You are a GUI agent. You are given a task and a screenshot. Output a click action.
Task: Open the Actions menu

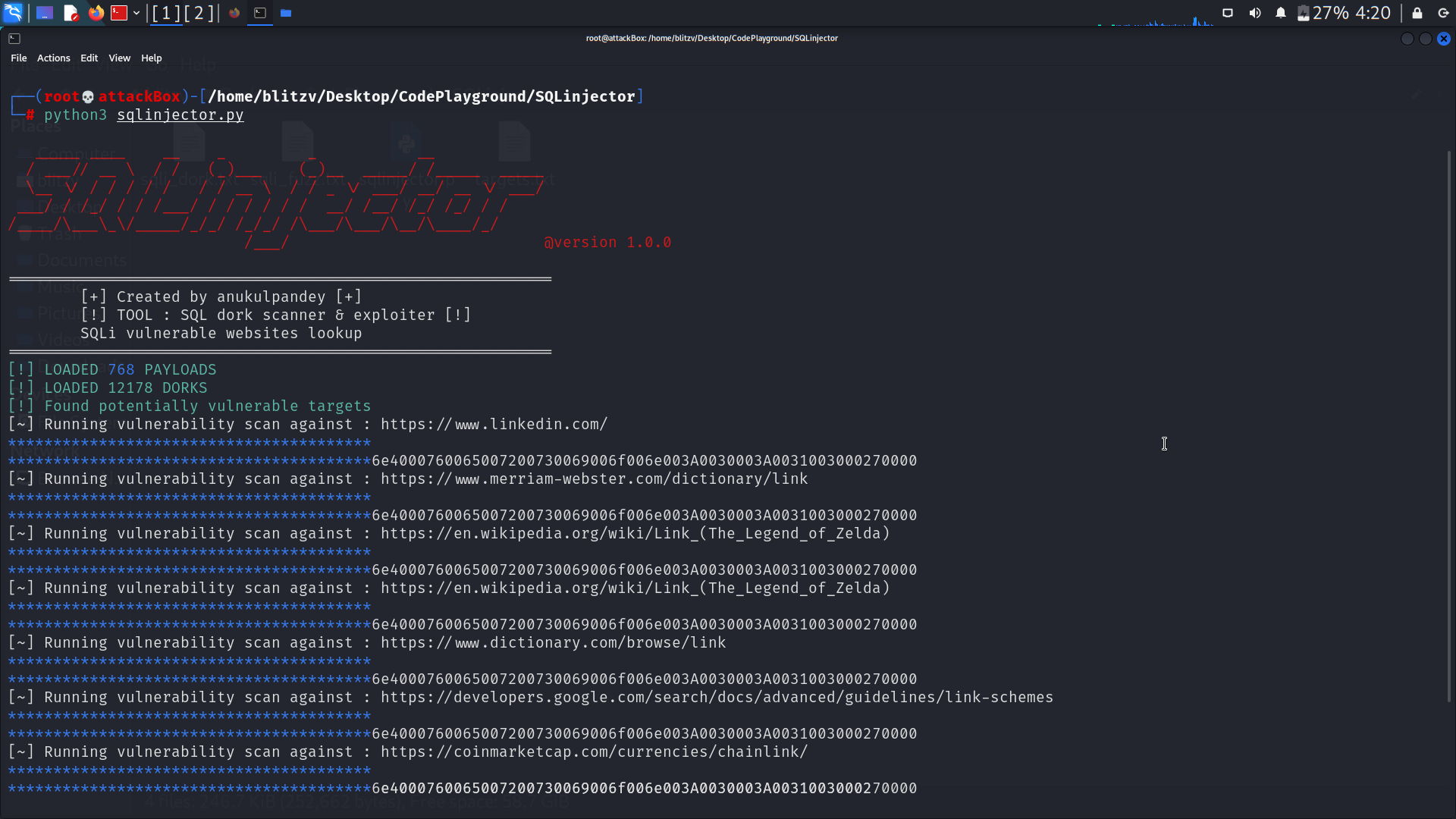(x=53, y=58)
